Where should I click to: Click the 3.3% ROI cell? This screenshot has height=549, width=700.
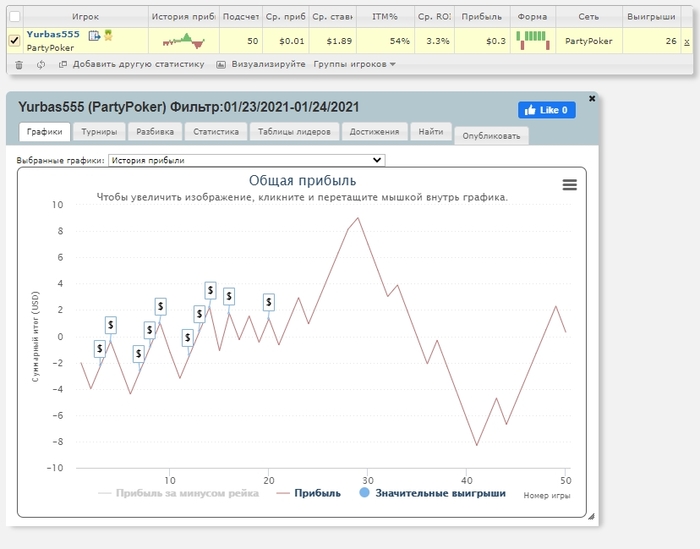click(x=434, y=41)
